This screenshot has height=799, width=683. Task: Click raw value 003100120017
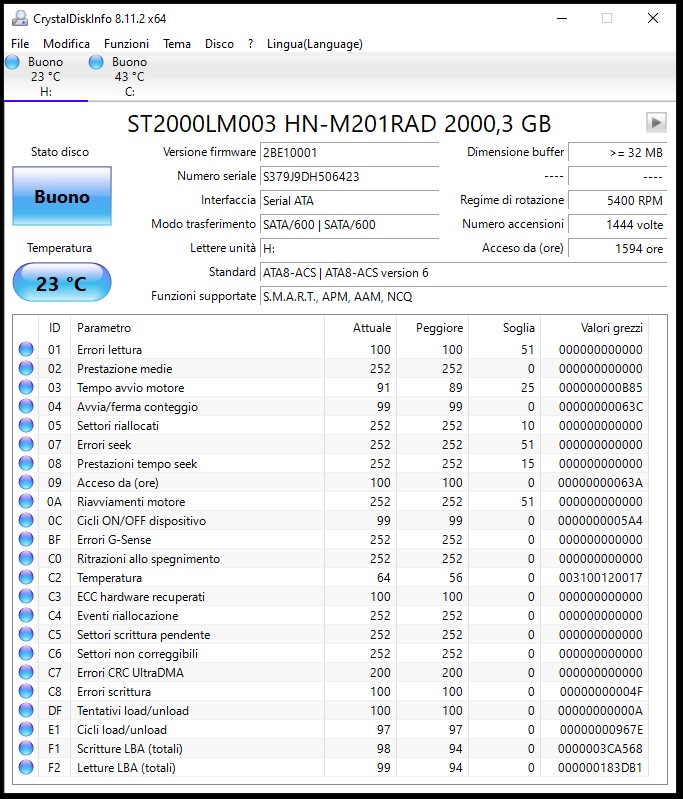point(600,577)
